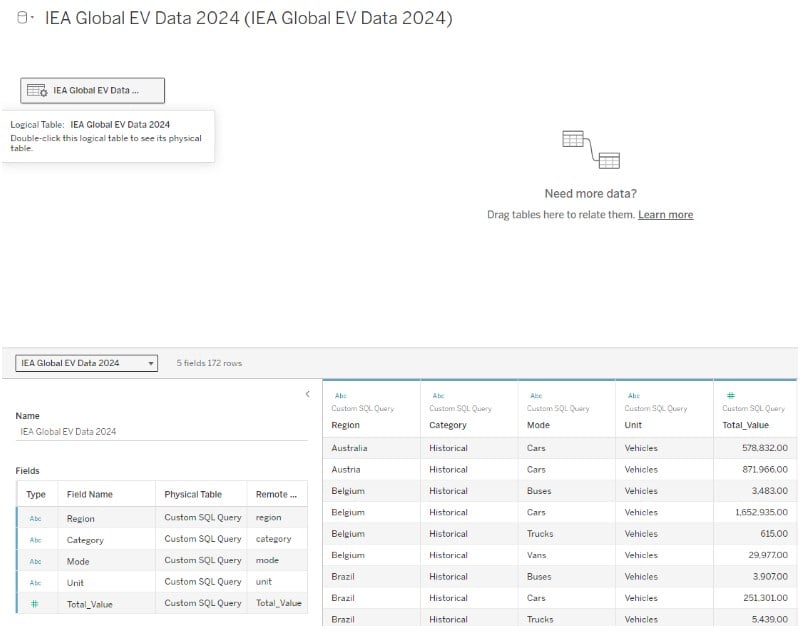Collapse the metadata pane with the chevron
Image resolution: width=801 pixels, height=631 pixels.
(x=308, y=394)
